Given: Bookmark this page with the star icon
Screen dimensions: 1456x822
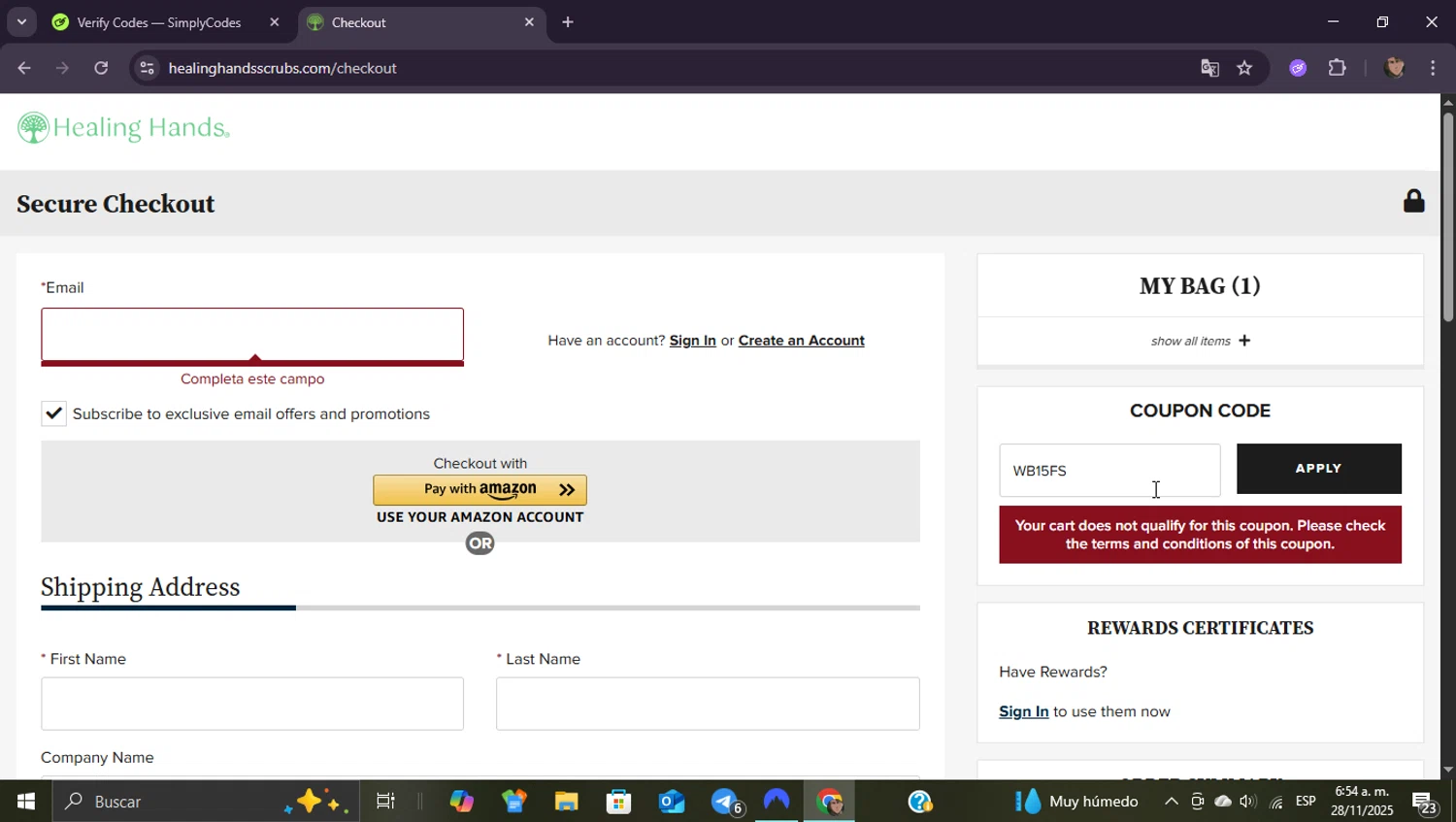Looking at the screenshot, I should click(1244, 68).
